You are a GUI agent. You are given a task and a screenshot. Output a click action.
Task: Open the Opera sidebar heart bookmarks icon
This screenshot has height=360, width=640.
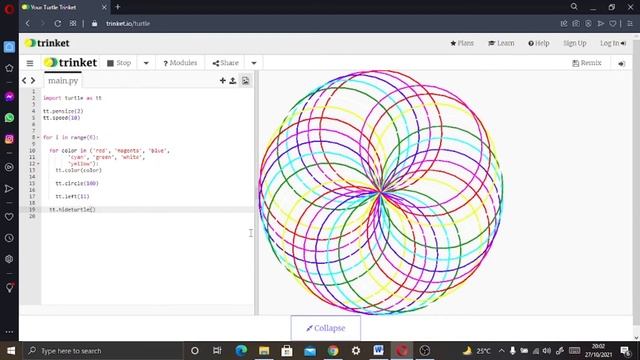tap(9, 217)
